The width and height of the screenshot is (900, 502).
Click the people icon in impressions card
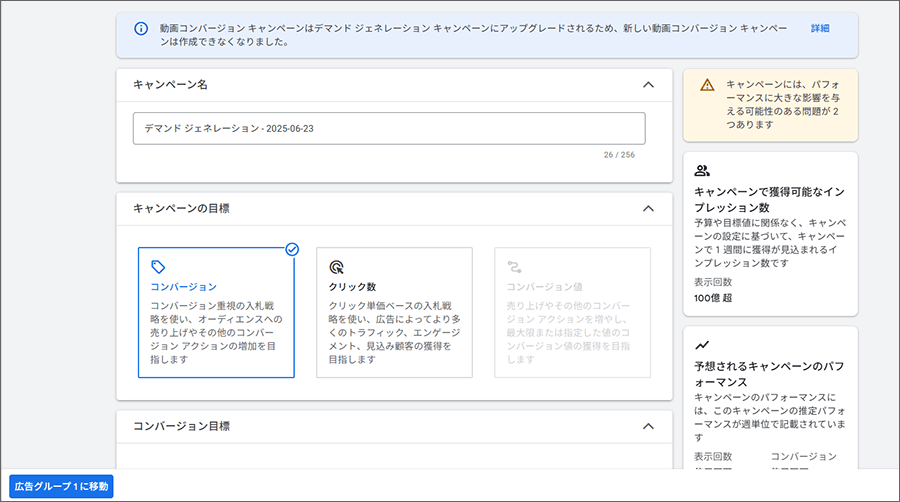(702, 170)
